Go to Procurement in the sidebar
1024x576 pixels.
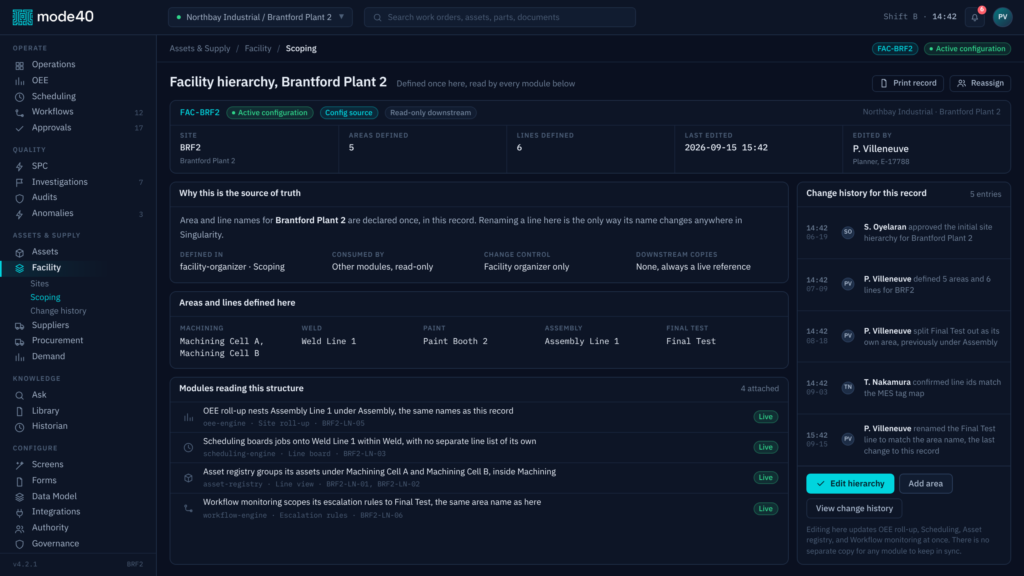click(57, 340)
